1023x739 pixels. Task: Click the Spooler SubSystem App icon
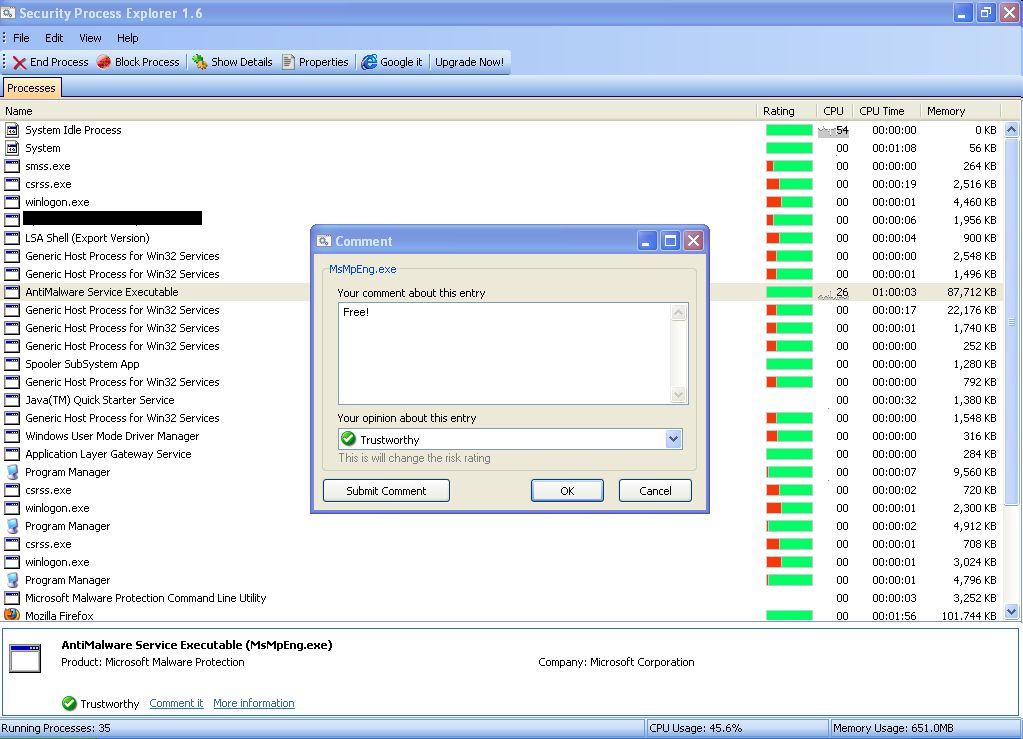12,364
